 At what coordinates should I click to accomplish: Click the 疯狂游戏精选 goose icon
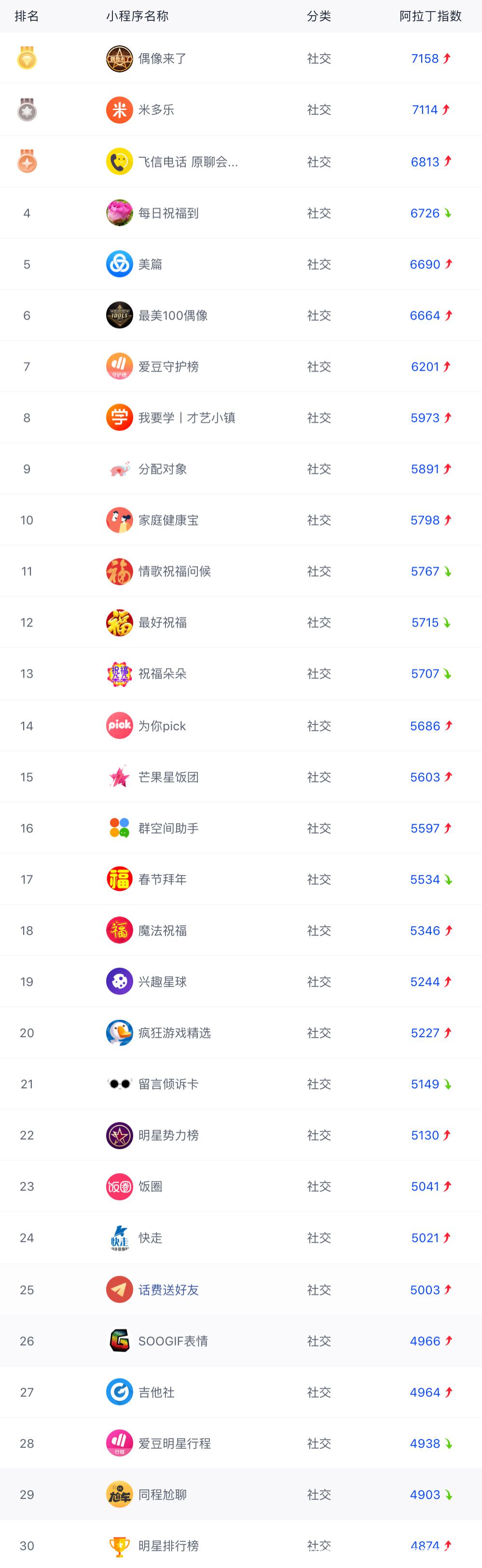119,1032
